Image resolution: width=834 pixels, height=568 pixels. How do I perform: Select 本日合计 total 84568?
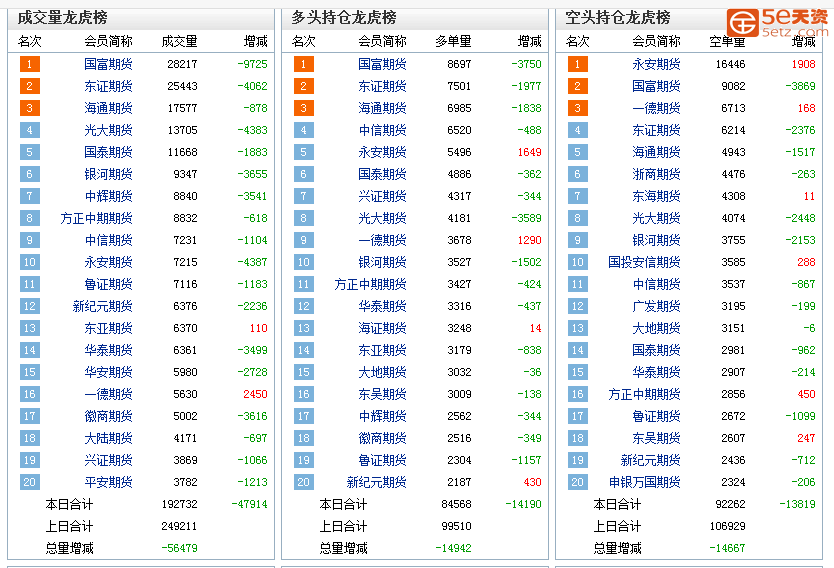[x=456, y=504]
